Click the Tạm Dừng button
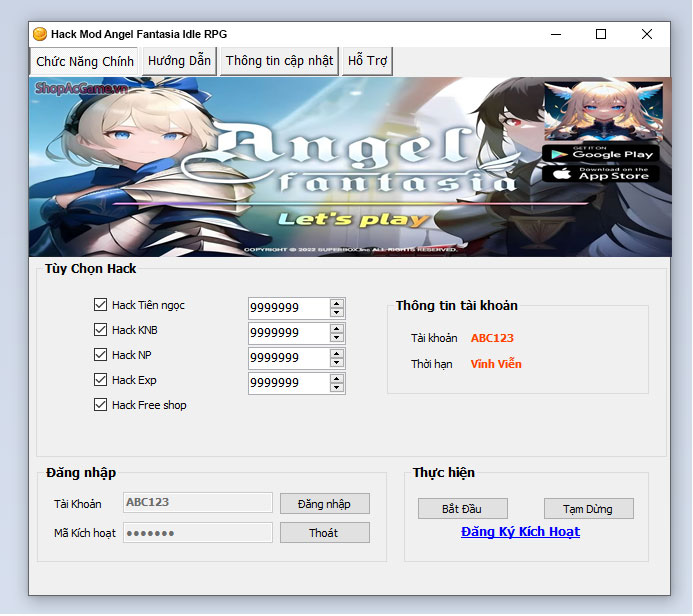 click(x=589, y=509)
